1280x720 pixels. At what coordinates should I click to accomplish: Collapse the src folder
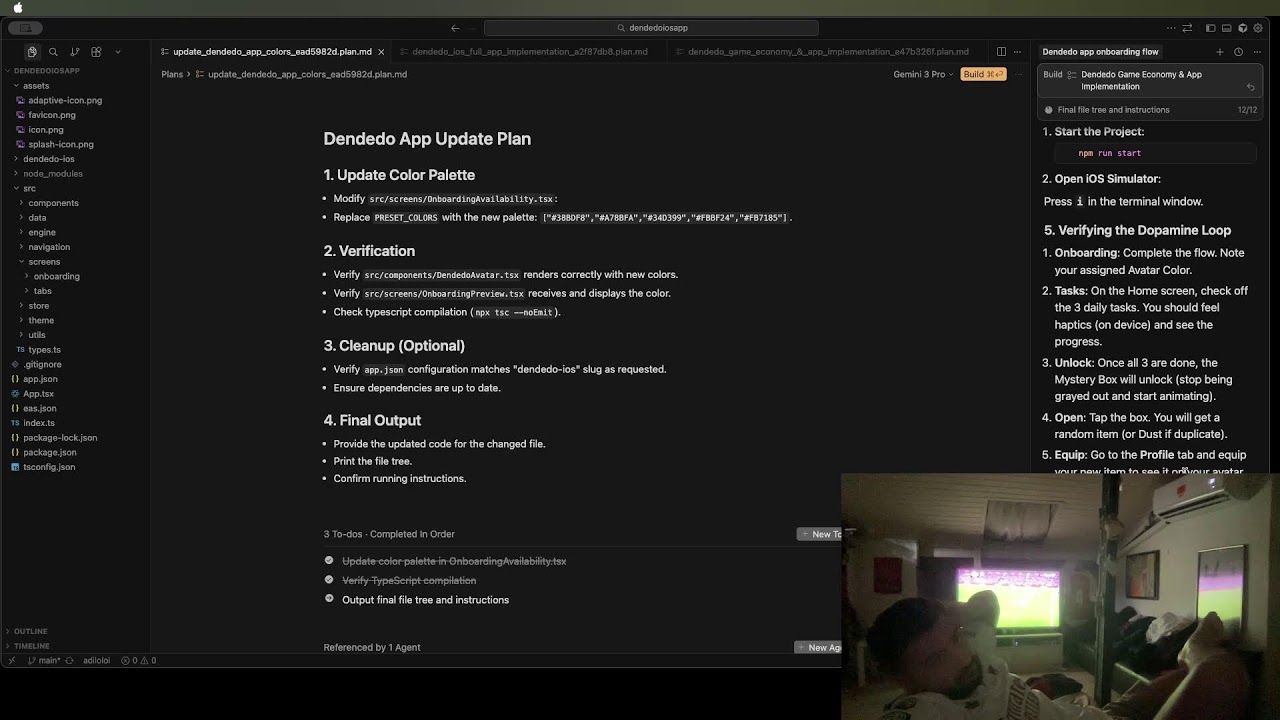tap(29, 188)
